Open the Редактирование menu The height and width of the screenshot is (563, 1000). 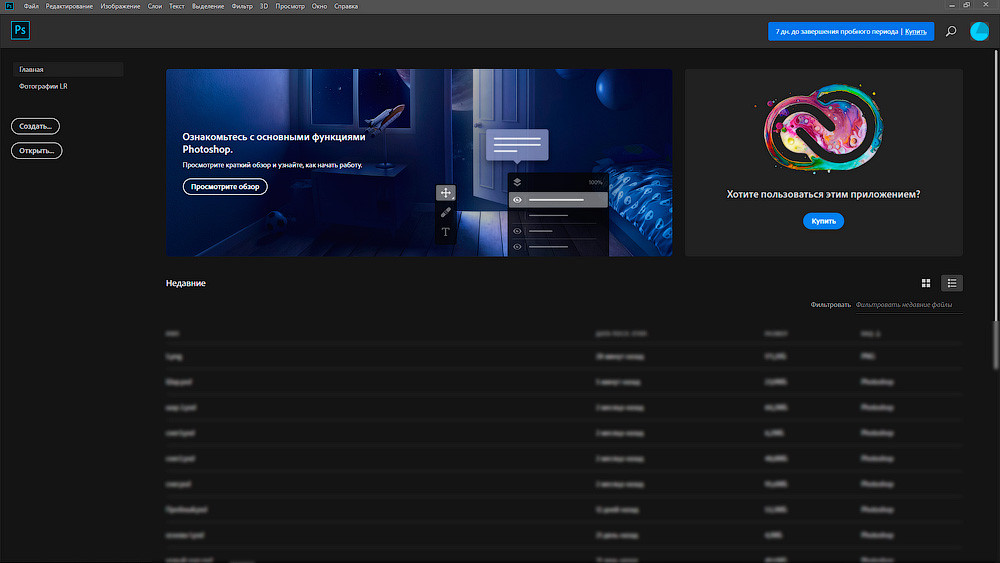click(x=69, y=6)
